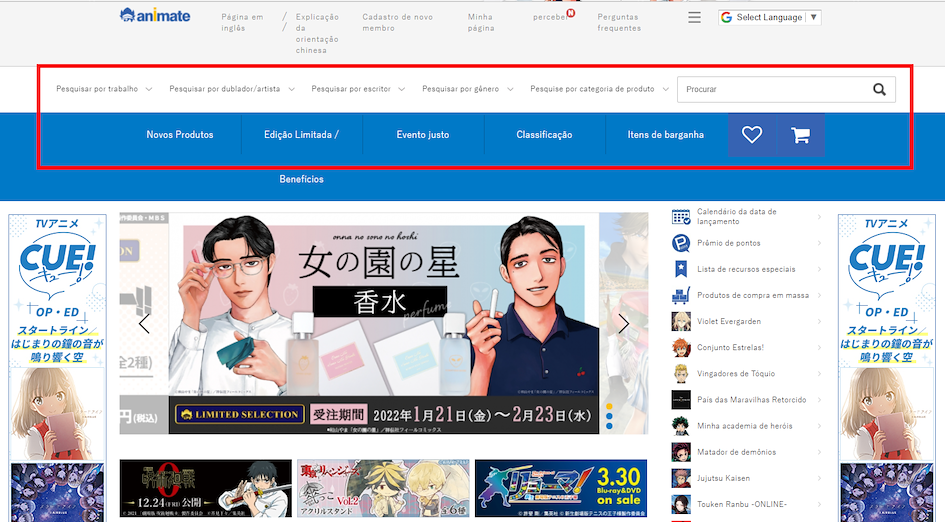Open Perguntas frequentes link

(x=619, y=22)
